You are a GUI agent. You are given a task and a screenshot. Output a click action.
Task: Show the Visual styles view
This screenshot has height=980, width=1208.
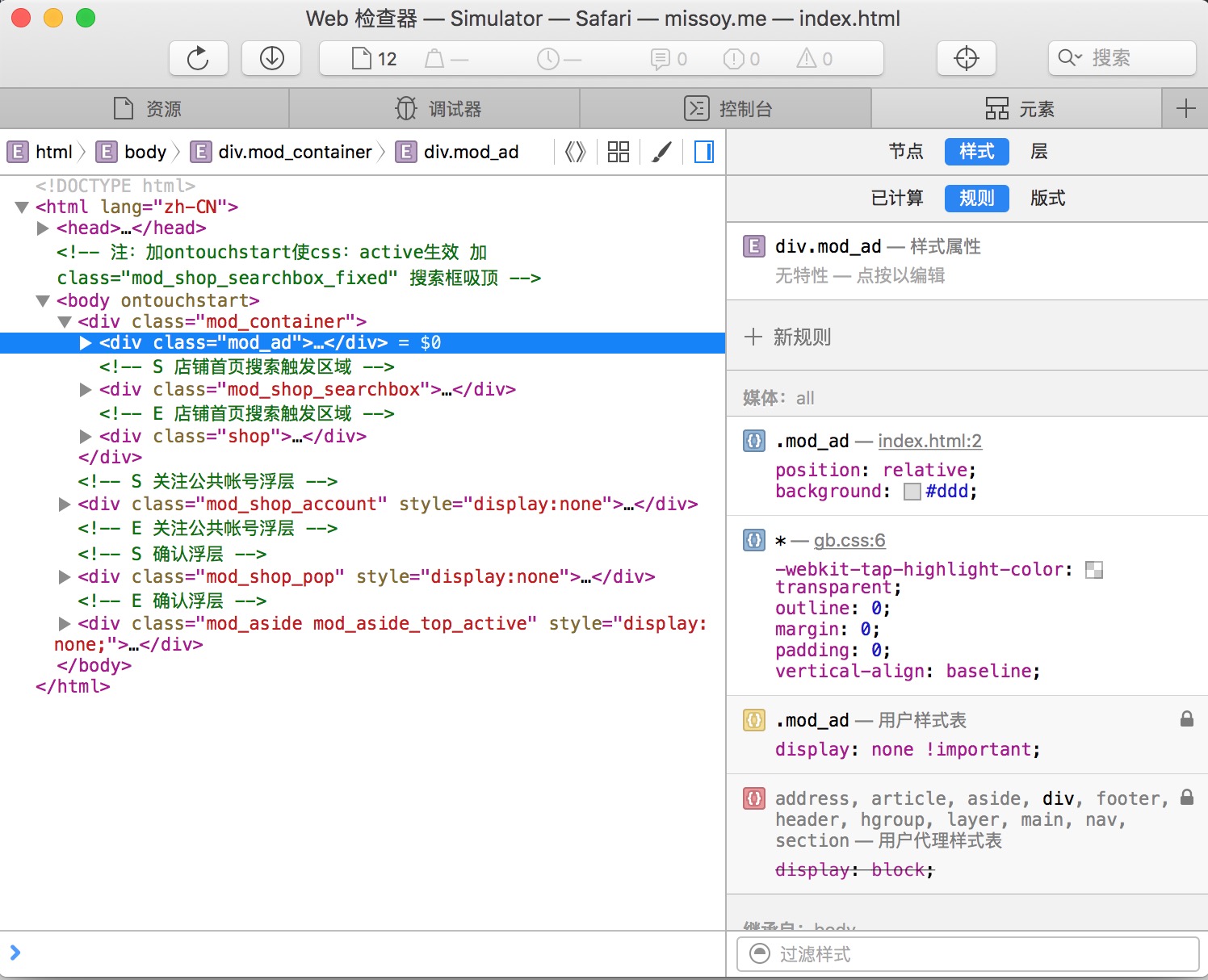(1047, 198)
